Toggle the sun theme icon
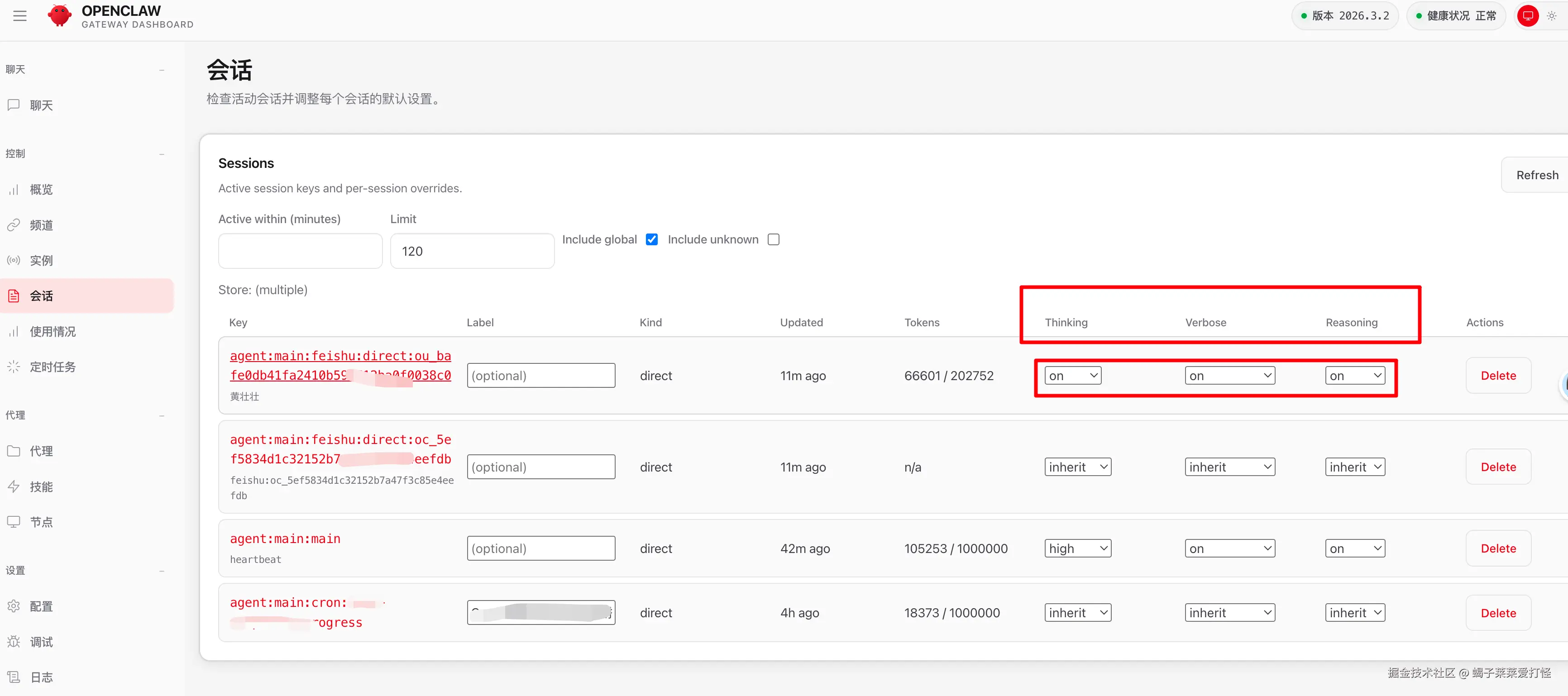Image resolution: width=1568 pixels, height=696 pixels. (1552, 16)
